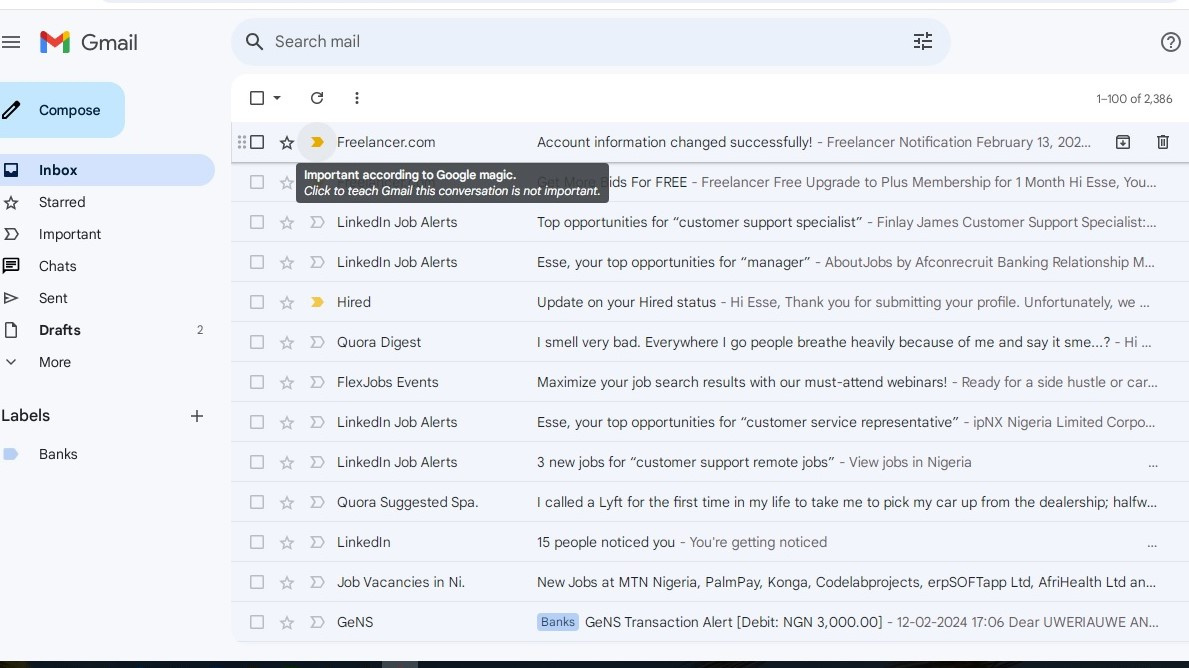Open the GeNS Transaction Alert email
The width and height of the screenshot is (1189, 668).
click(x=733, y=622)
